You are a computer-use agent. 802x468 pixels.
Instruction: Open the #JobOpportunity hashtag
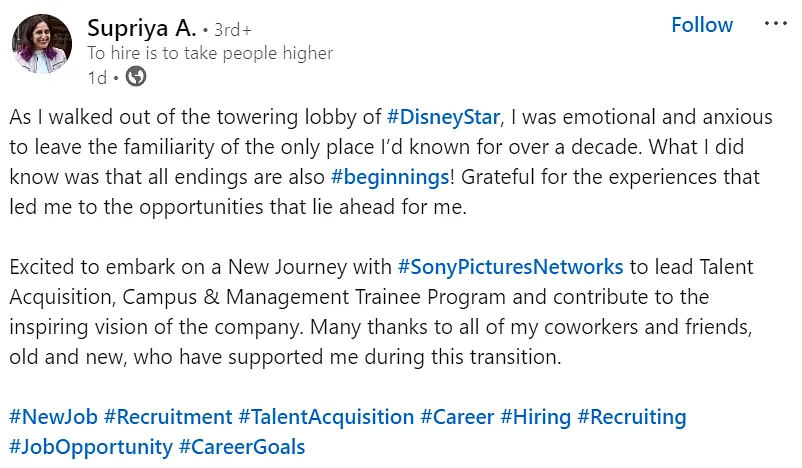pyautogui.click(x=91, y=447)
